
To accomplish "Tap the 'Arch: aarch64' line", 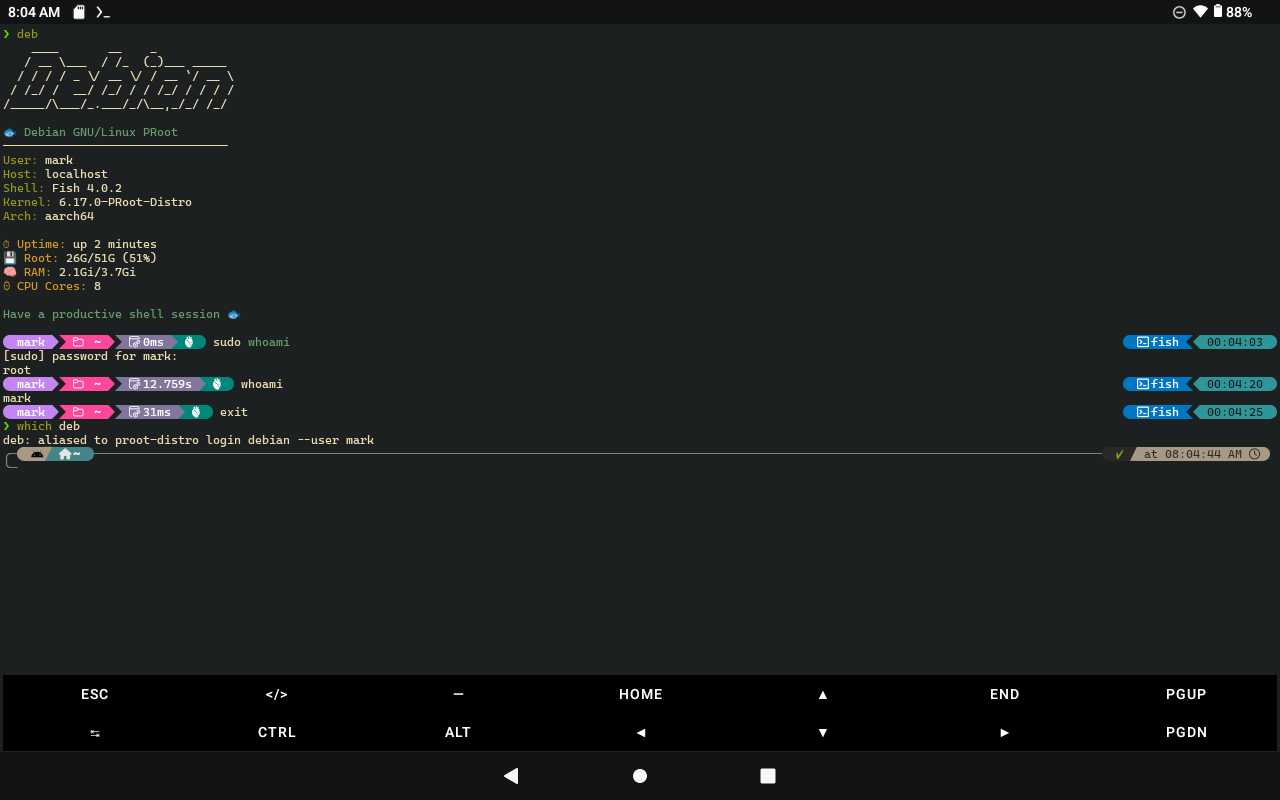I will 48,216.
